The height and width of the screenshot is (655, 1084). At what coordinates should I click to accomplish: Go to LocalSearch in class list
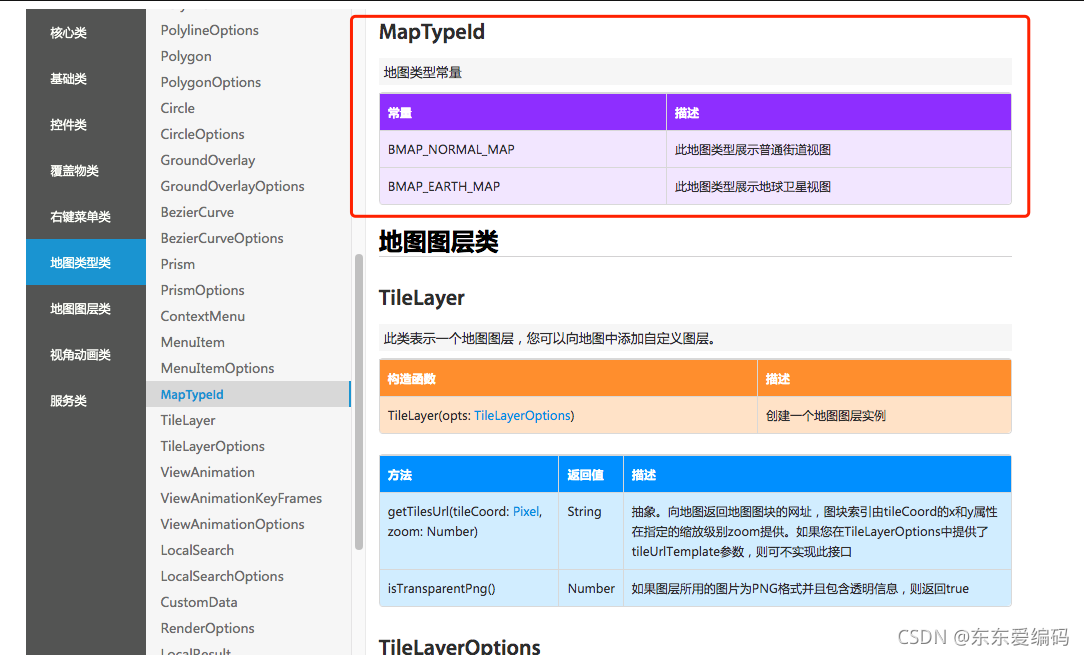(197, 551)
